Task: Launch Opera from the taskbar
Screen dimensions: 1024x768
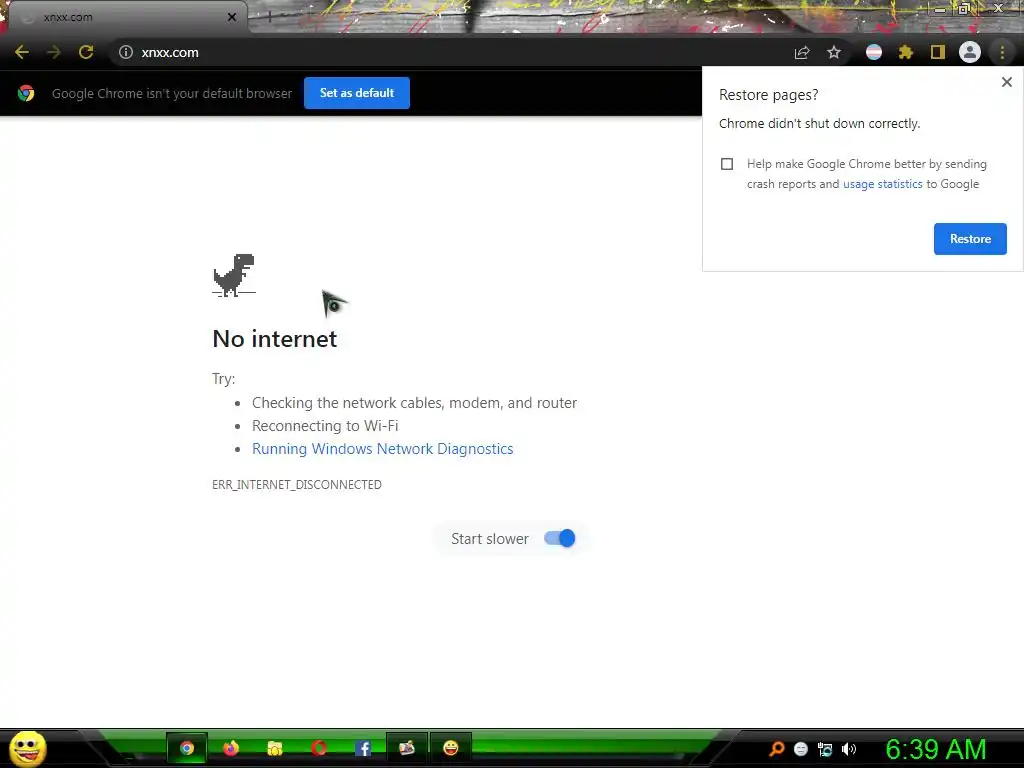Action: 319,748
